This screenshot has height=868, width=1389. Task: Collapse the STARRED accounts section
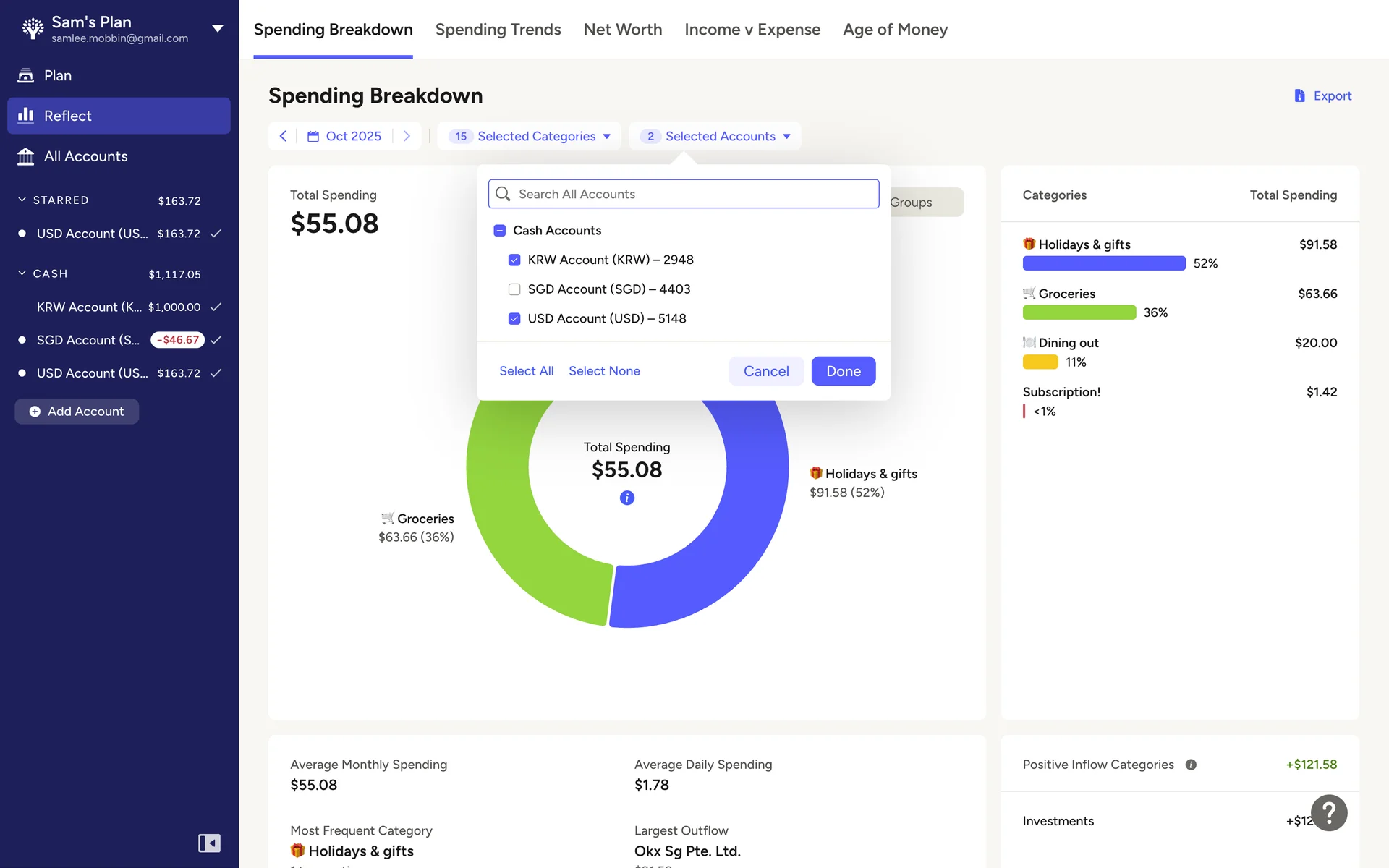coord(22,200)
